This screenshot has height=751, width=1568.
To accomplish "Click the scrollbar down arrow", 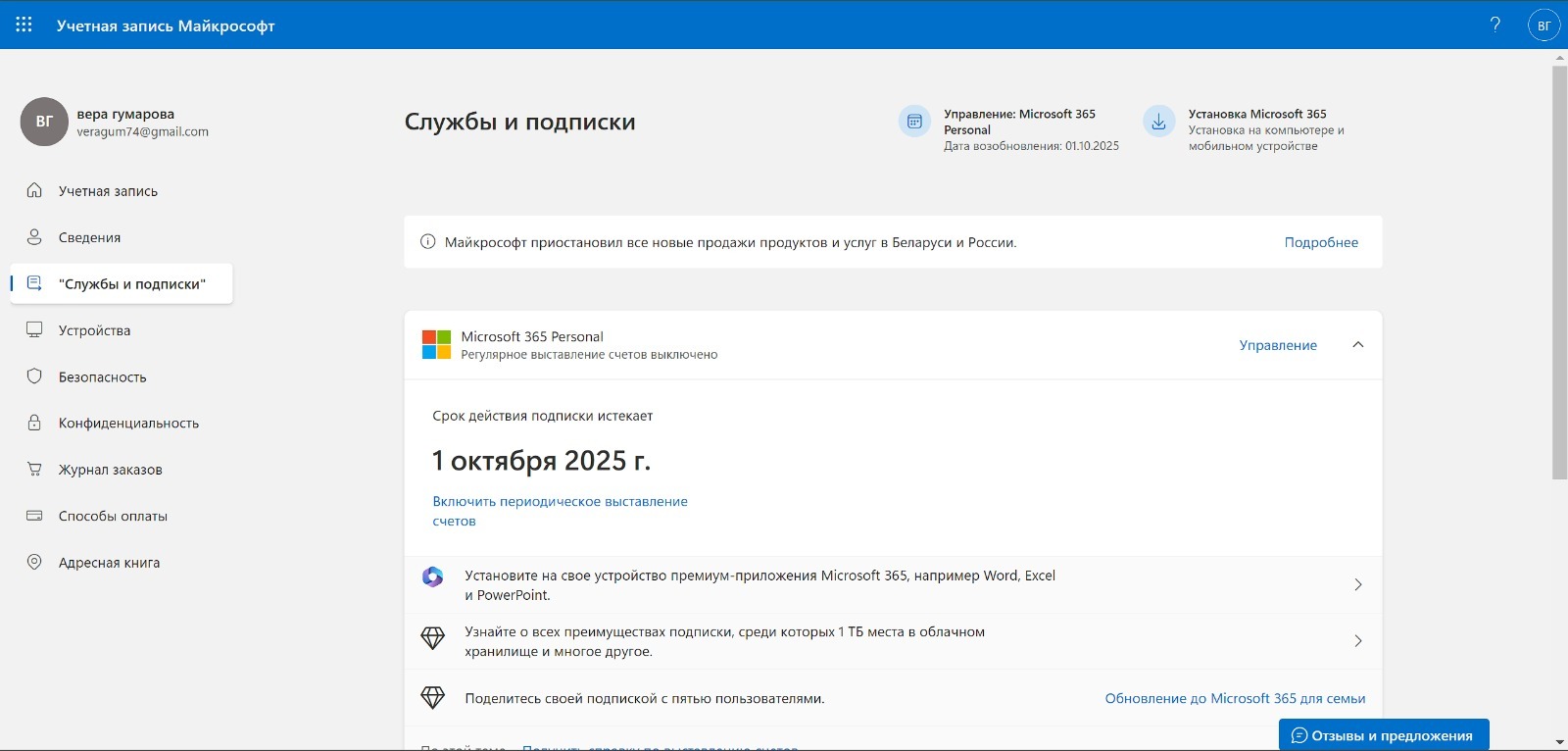I will tap(1559, 743).
